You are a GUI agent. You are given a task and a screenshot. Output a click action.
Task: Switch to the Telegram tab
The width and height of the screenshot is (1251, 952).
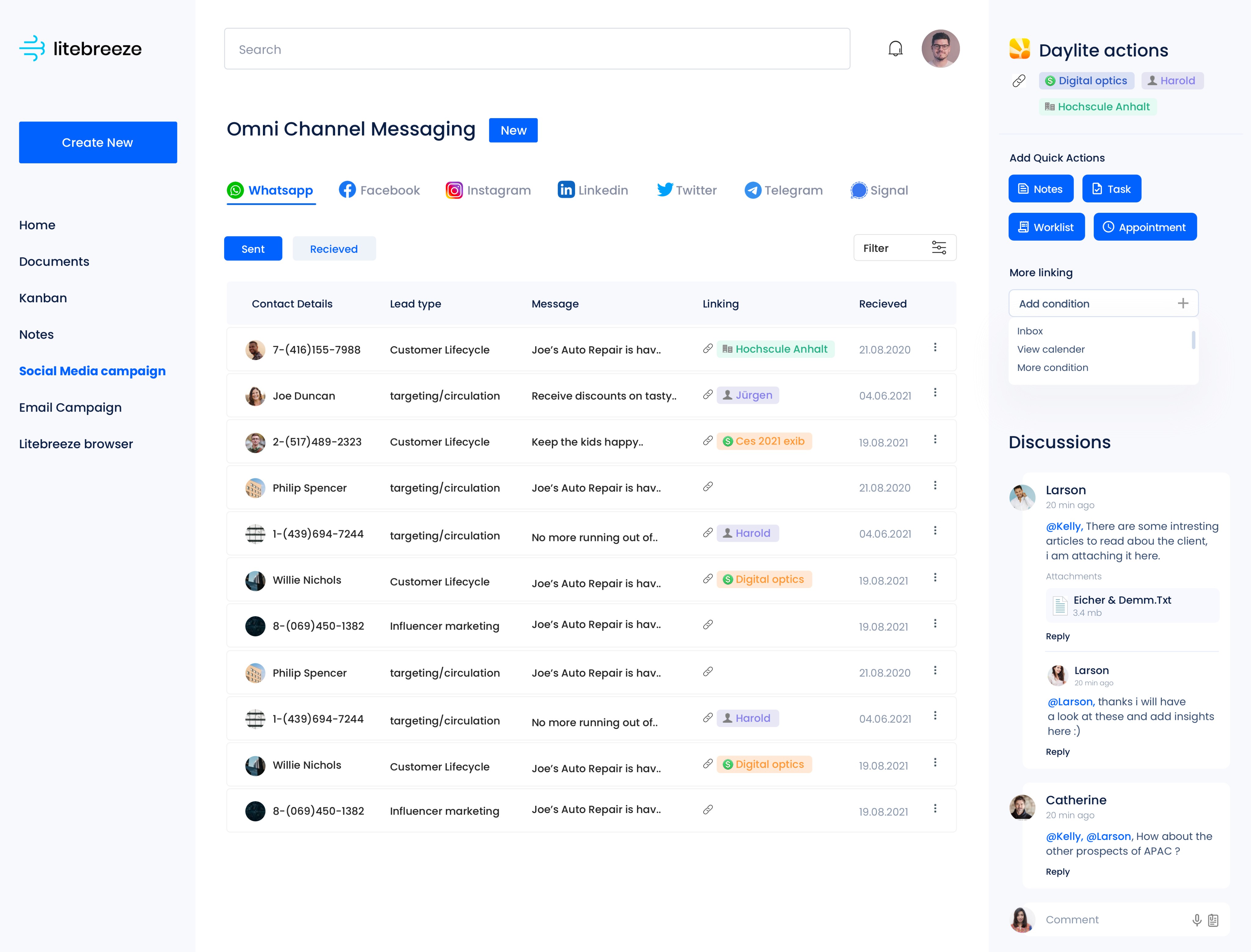(783, 191)
